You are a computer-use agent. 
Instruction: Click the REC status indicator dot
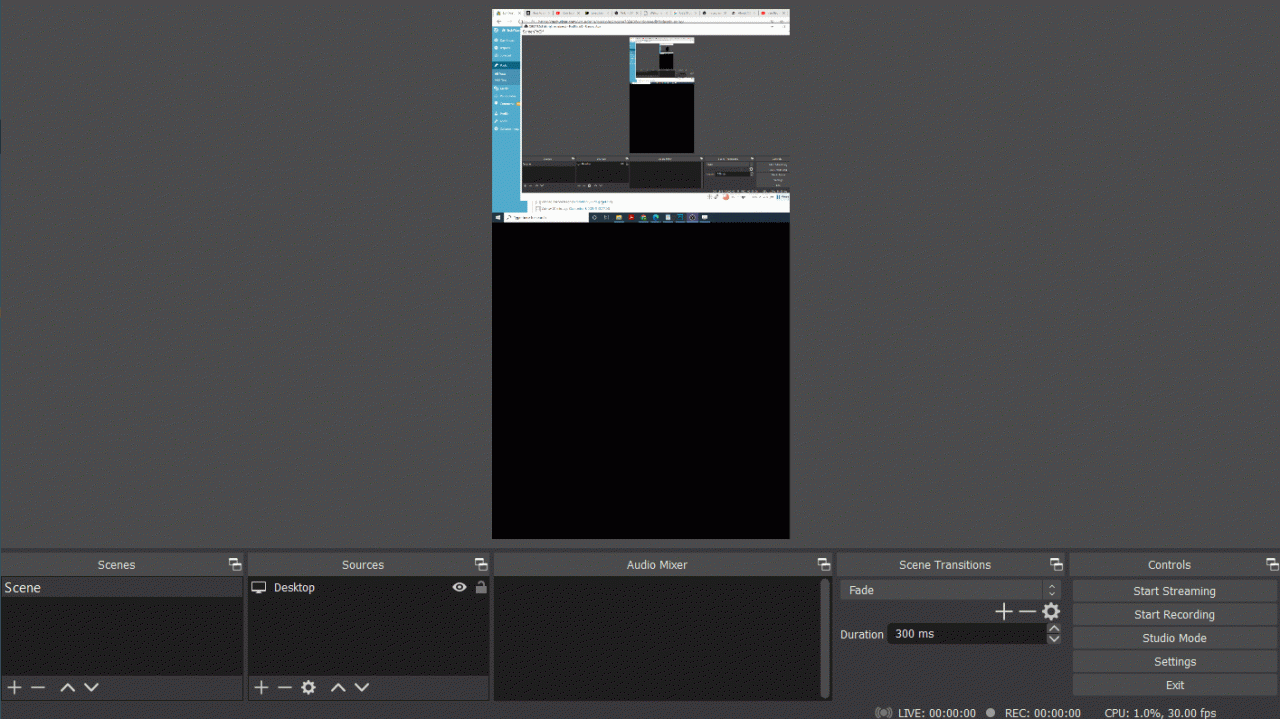[x=990, y=713]
